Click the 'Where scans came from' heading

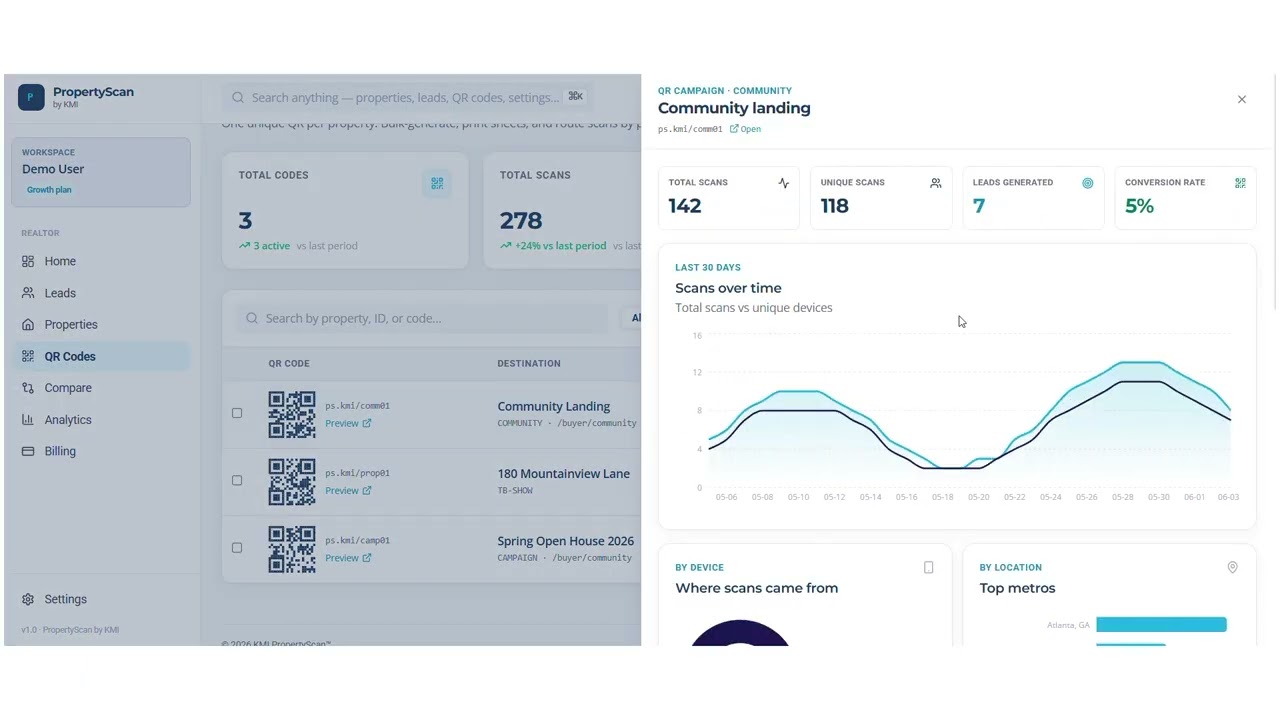click(757, 588)
